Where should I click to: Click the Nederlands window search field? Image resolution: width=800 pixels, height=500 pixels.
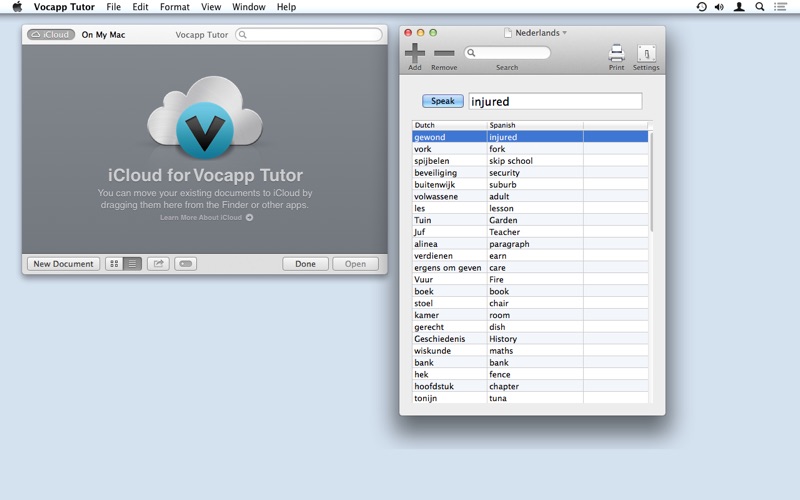pos(507,53)
